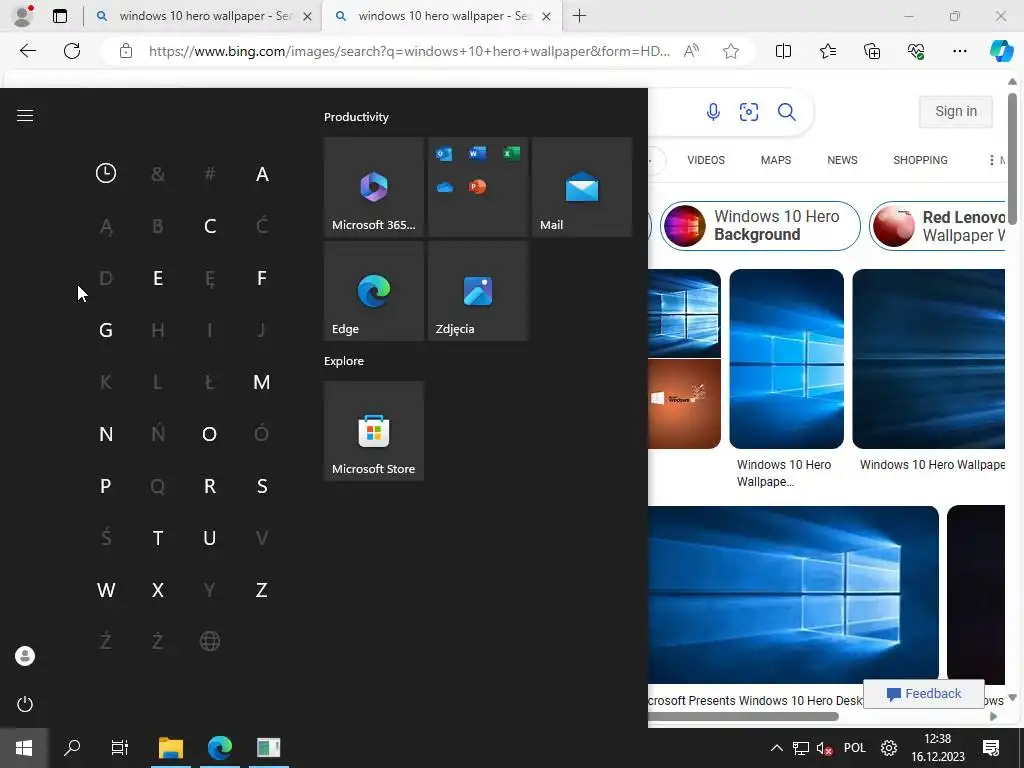This screenshot has width=1024, height=768.
Task: Open Bing Feedback button
Action: (924, 694)
